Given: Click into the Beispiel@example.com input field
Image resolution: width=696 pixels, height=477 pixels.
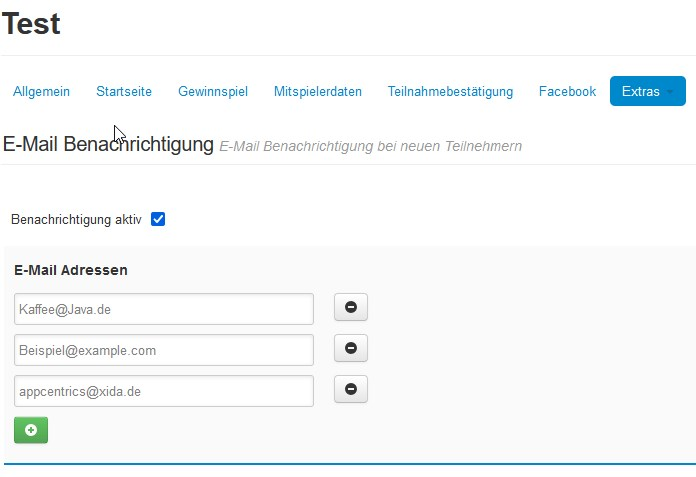Looking at the screenshot, I should pos(164,350).
